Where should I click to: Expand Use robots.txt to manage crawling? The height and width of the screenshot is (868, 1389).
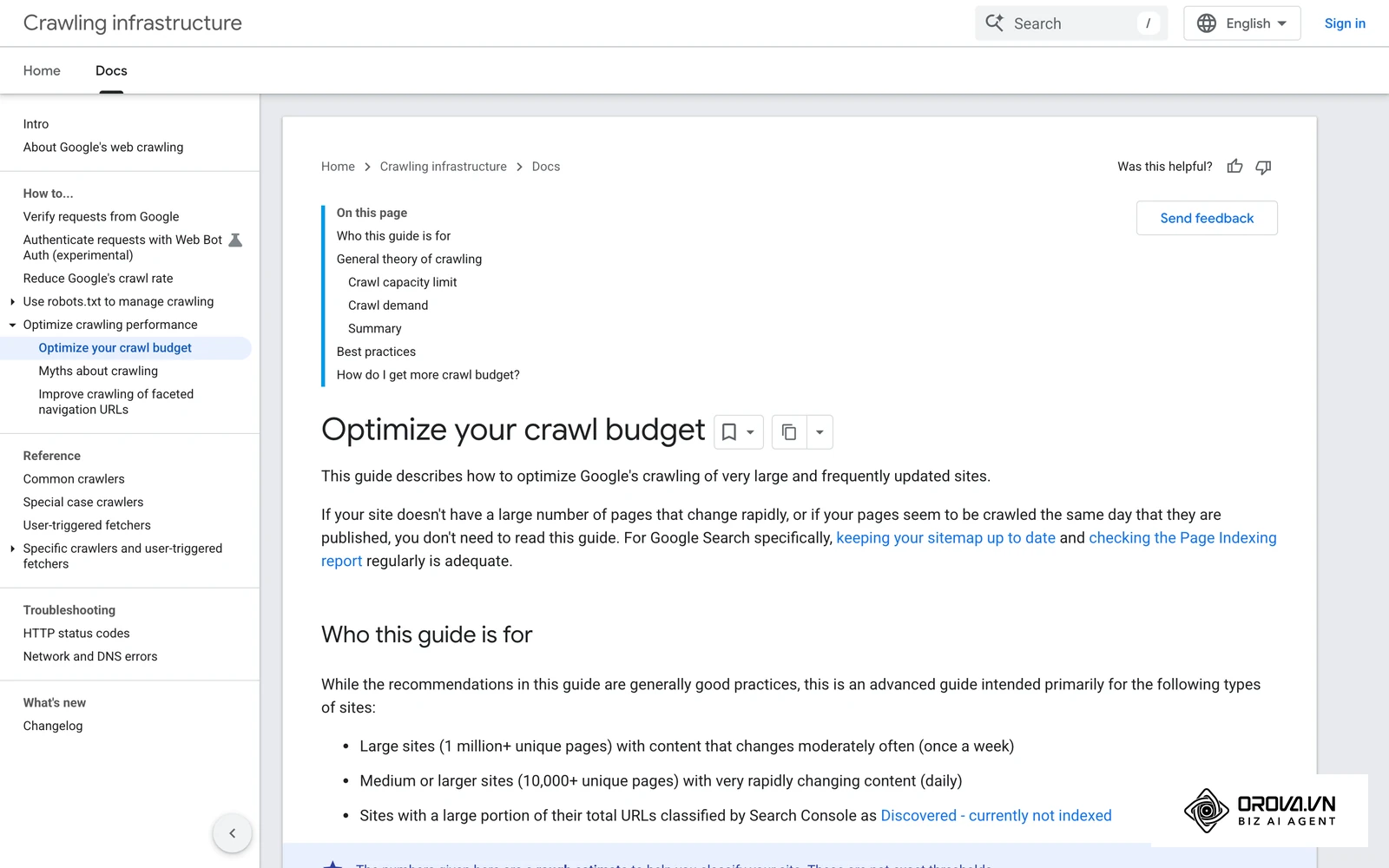pos(12,301)
